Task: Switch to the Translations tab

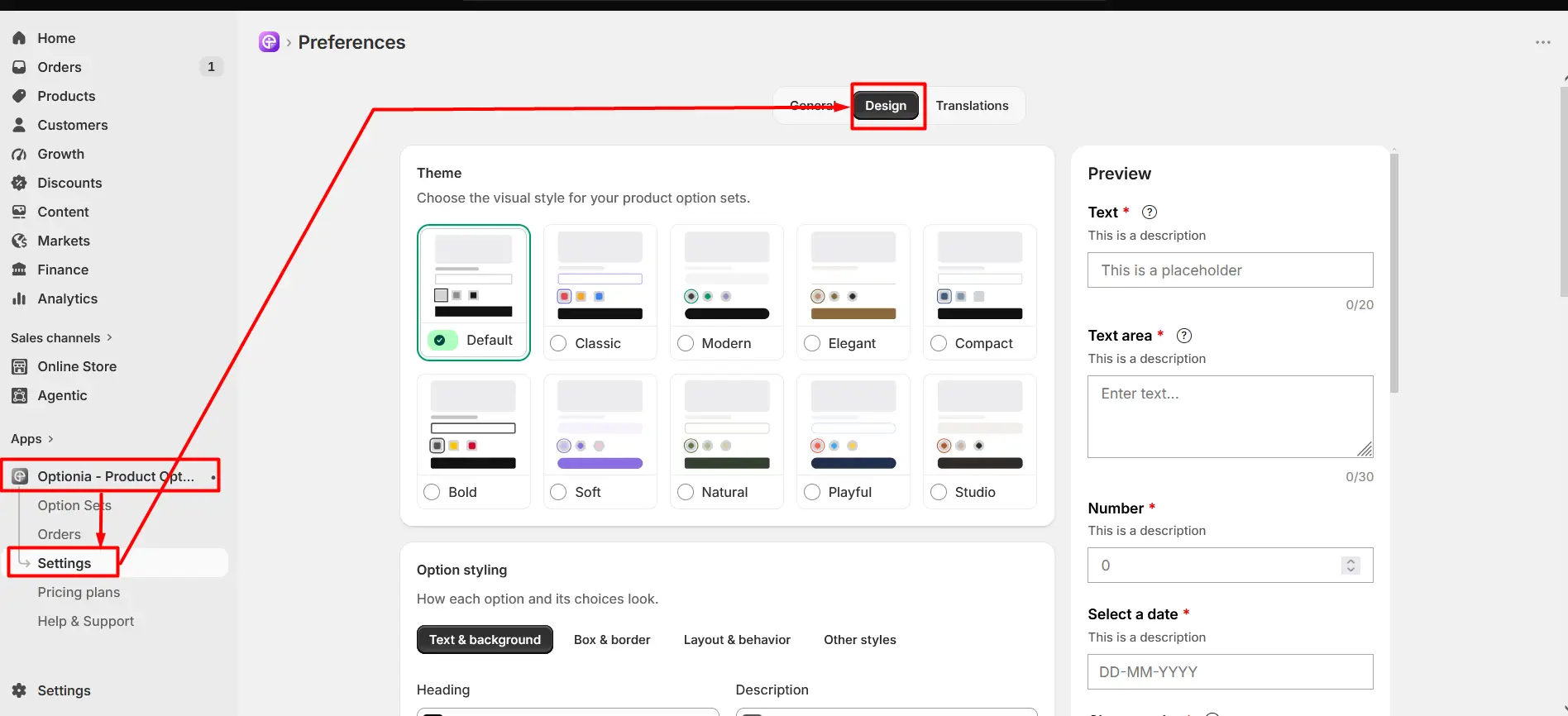Action: point(972,106)
